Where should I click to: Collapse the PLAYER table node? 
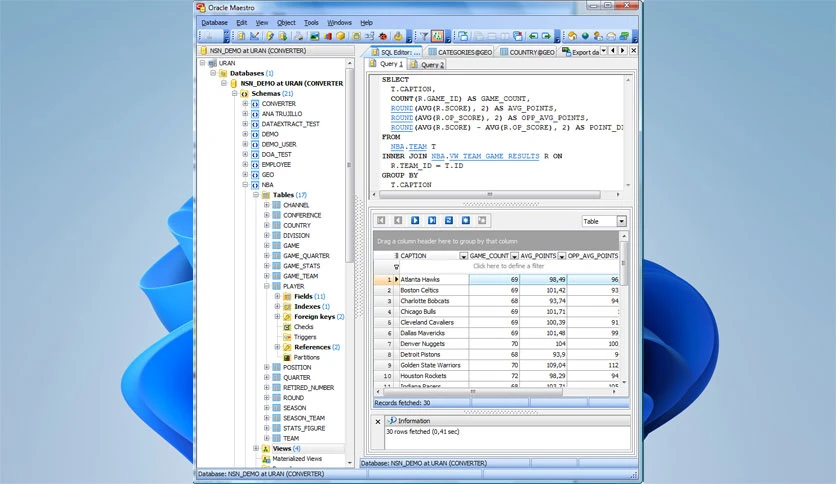click(x=267, y=286)
